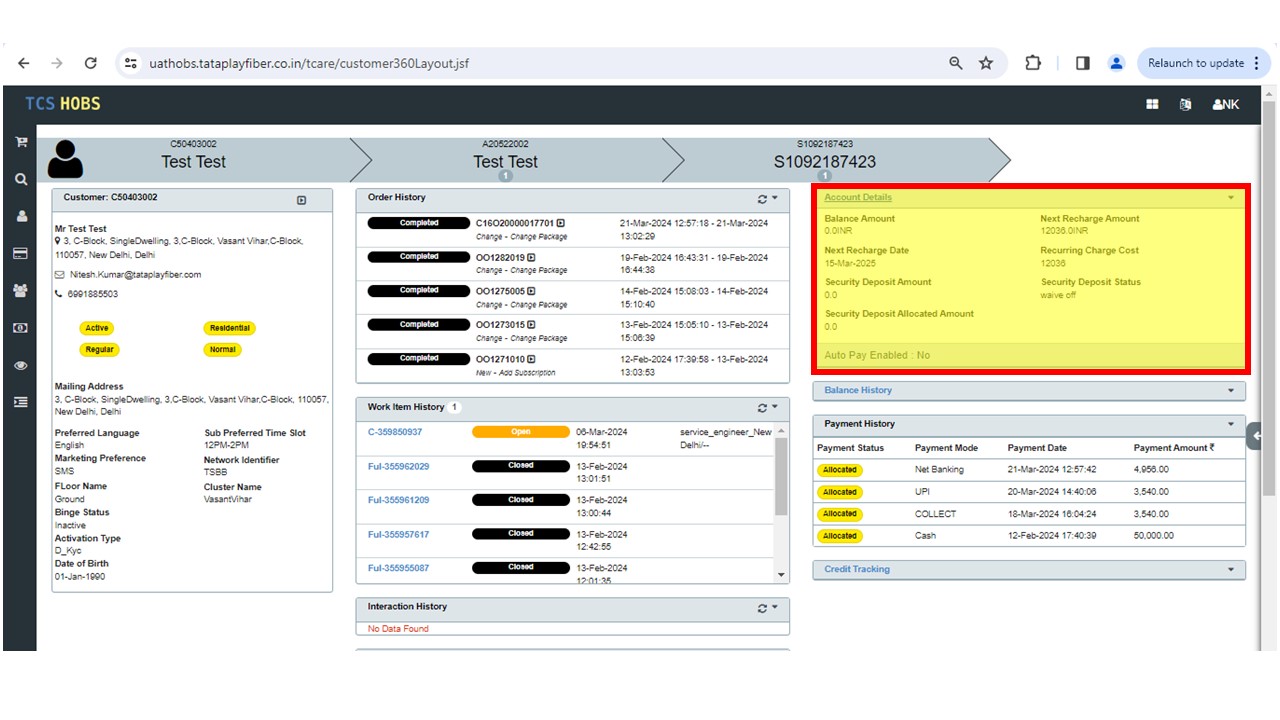Open order OO1271010 detail icon
Image resolution: width=1280 pixels, height=720 pixels.
point(531,359)
